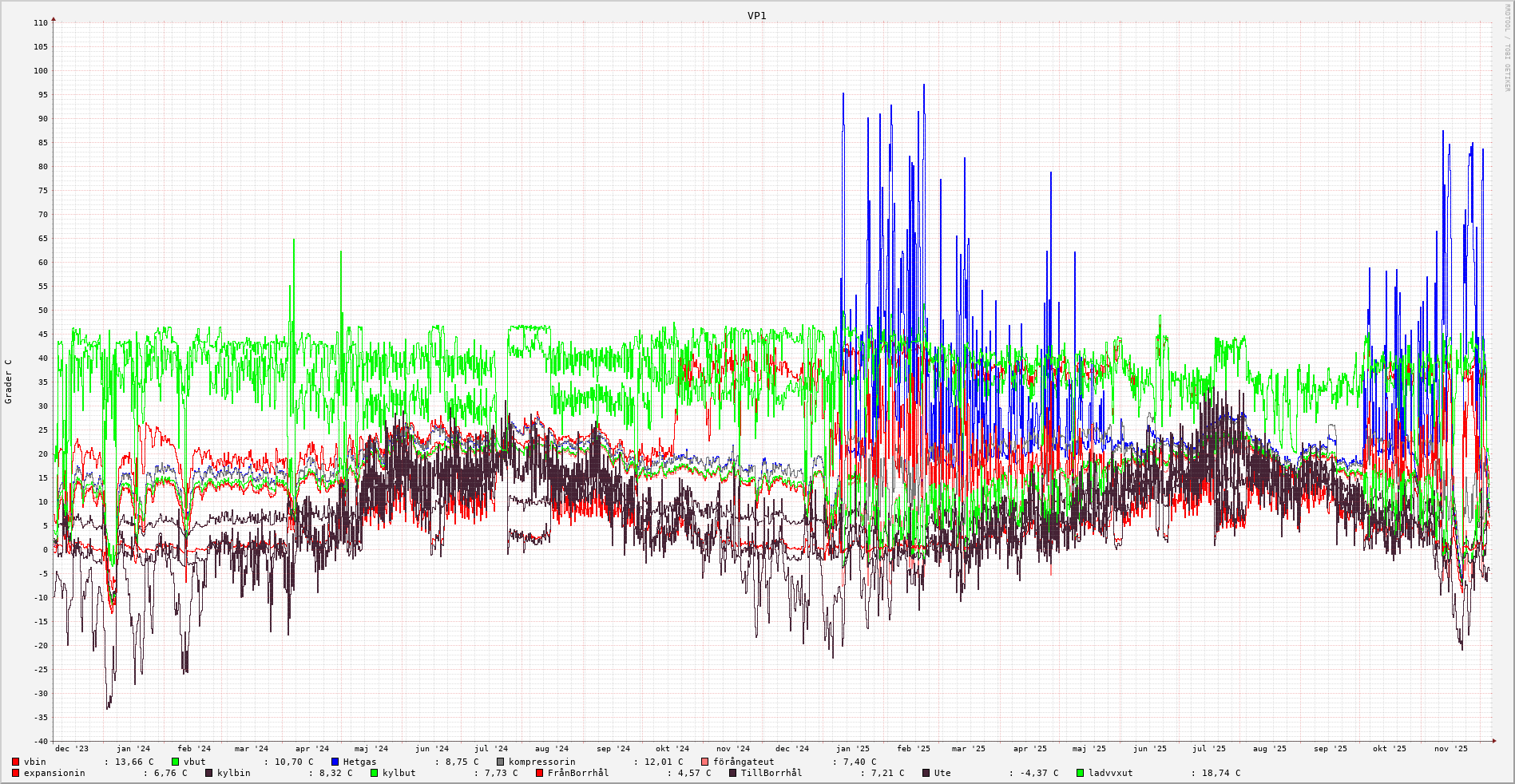
Task: Click the blue Hetgas legend swatch
Action: [x=335, y=762]
